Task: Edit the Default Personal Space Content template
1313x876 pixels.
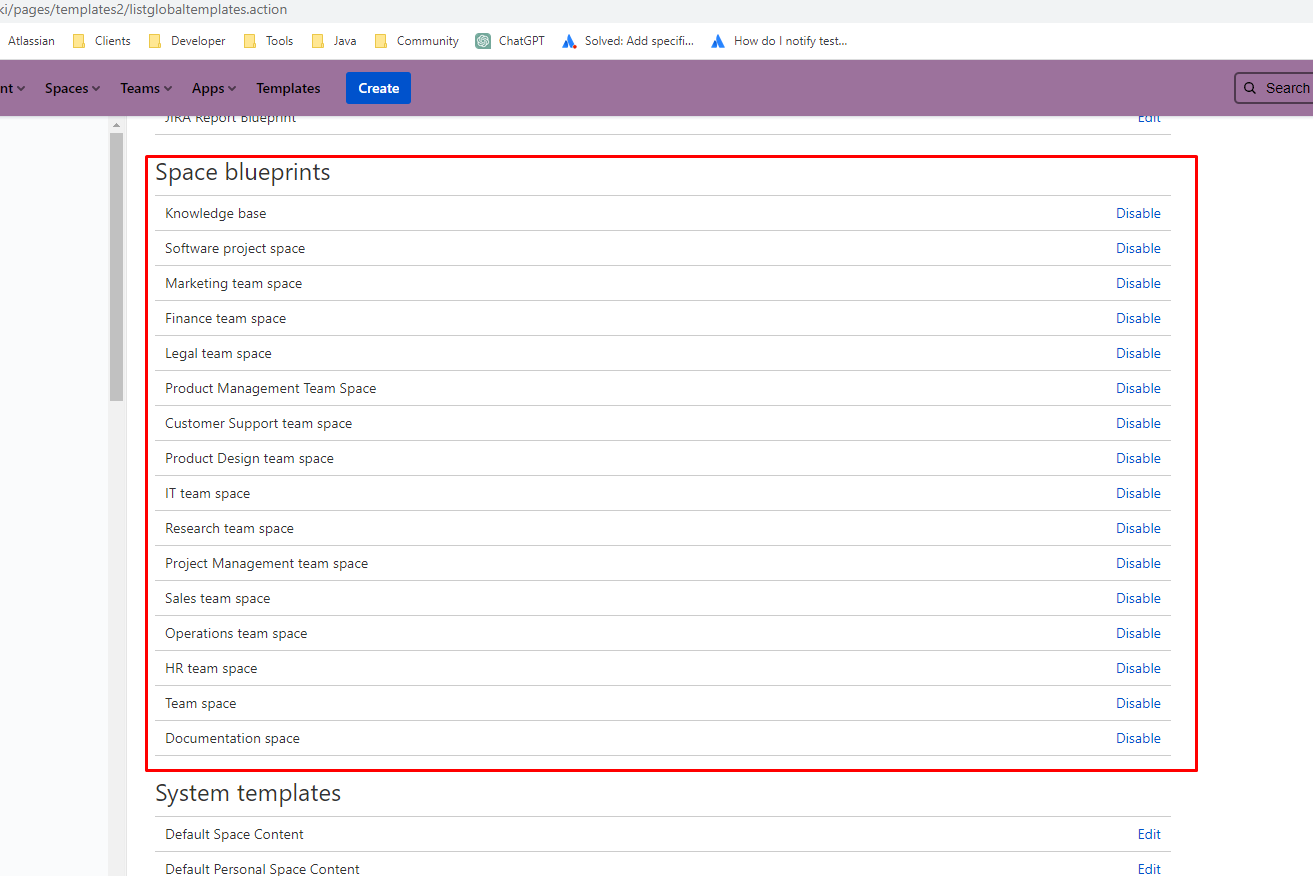Action: (x=1148, y=869)
